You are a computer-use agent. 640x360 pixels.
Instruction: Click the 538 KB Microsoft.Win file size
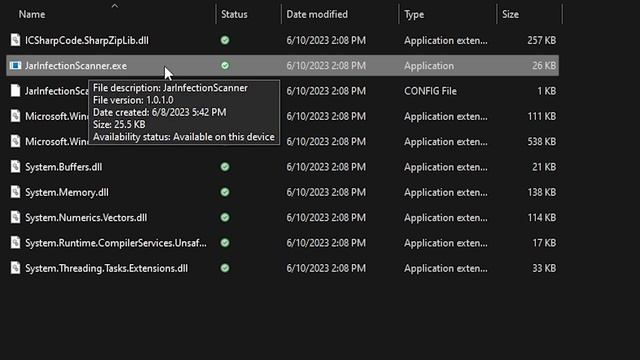pos(542,142)
